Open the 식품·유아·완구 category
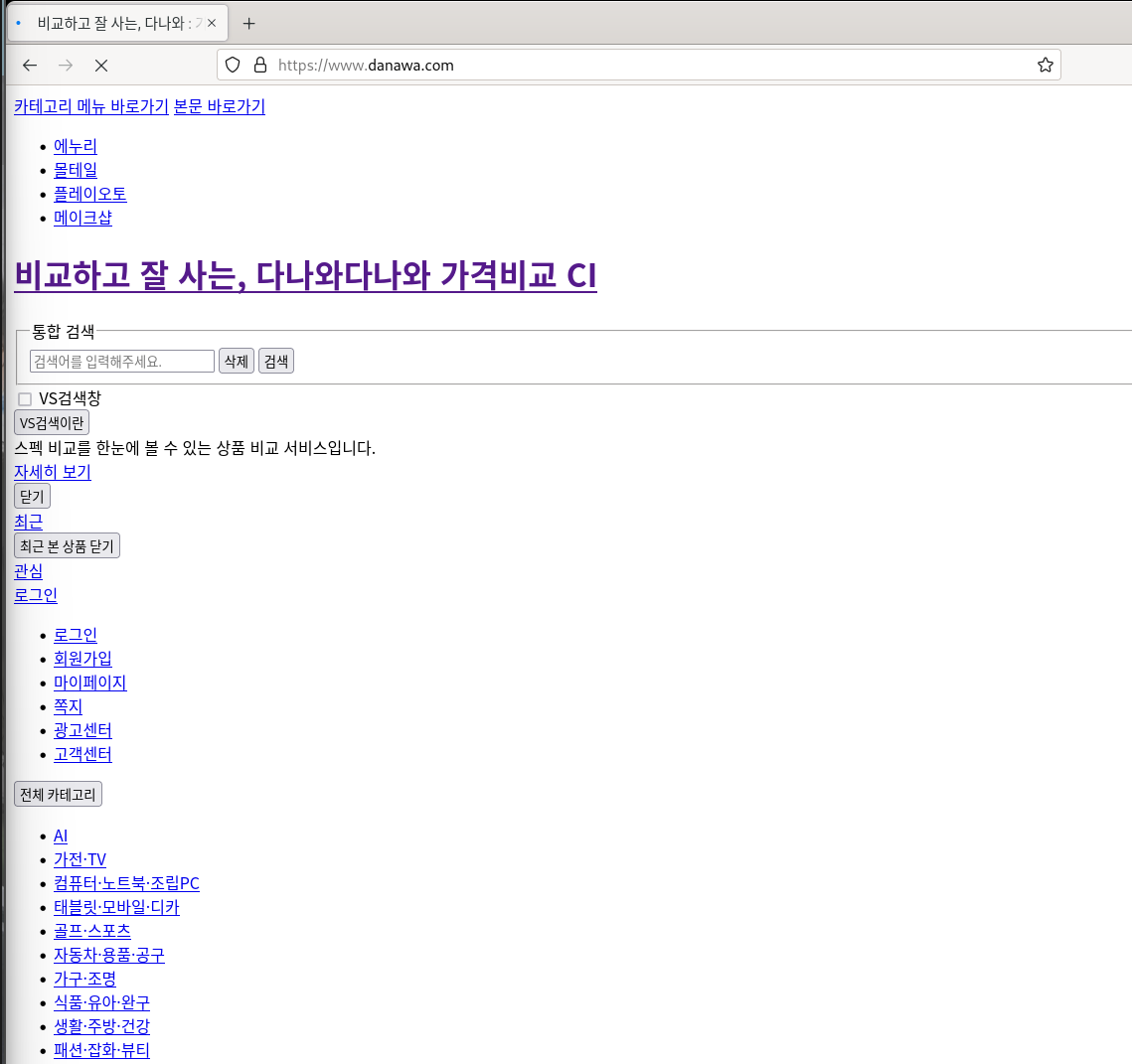This screenshot has height=1064, width=1132. click(x=101, y=1002)
